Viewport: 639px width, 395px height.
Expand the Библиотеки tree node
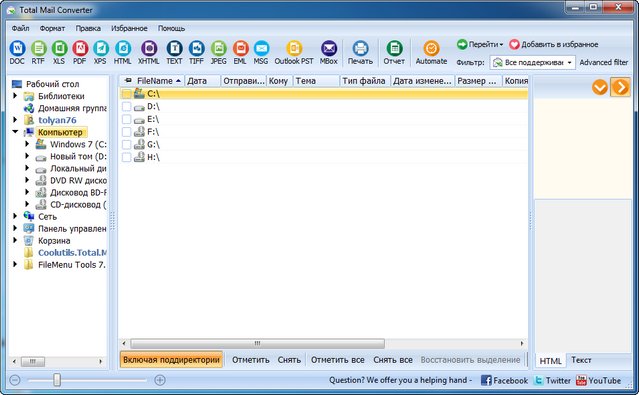coord(15,96)
